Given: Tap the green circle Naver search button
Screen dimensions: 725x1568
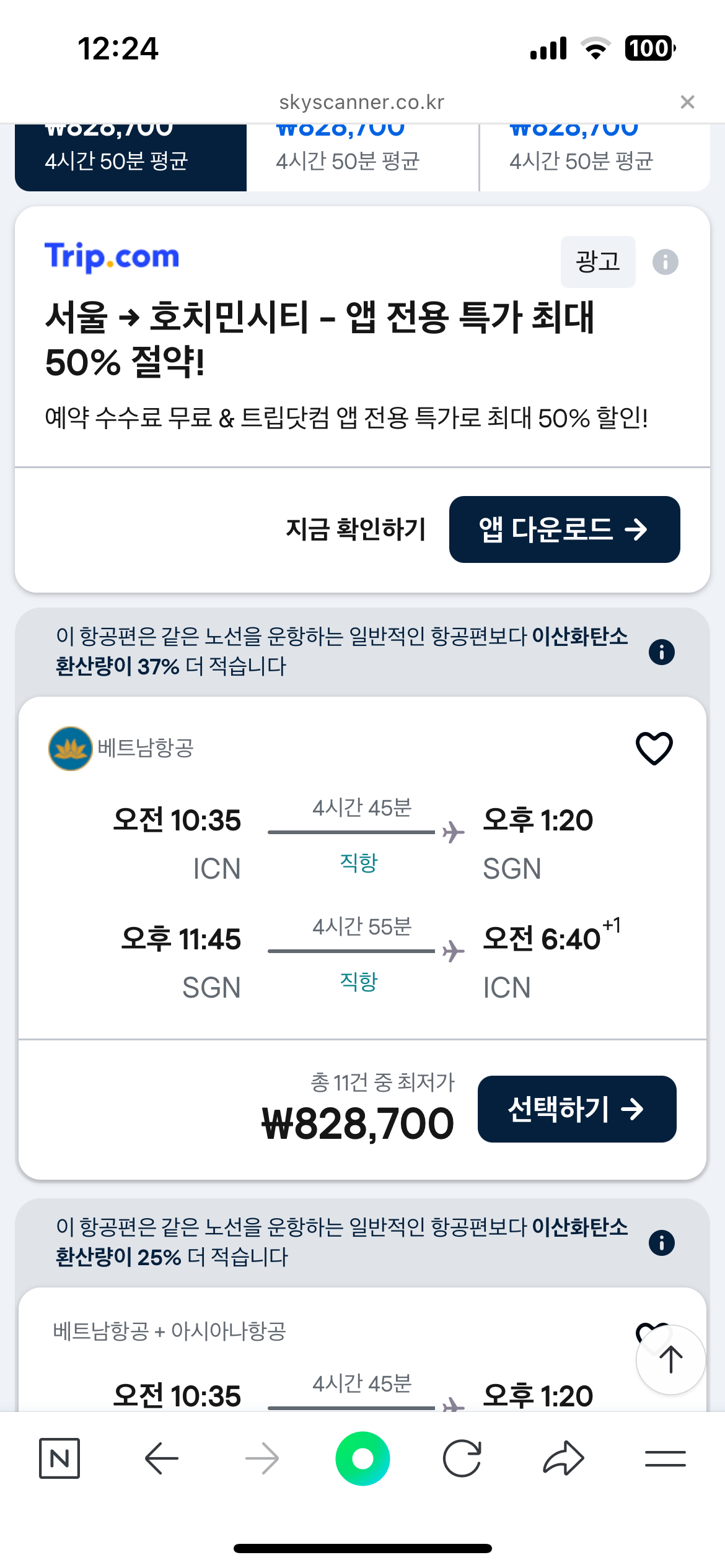Looking at the screenshot, I should pyautogui.click(x=362, y=1458).
